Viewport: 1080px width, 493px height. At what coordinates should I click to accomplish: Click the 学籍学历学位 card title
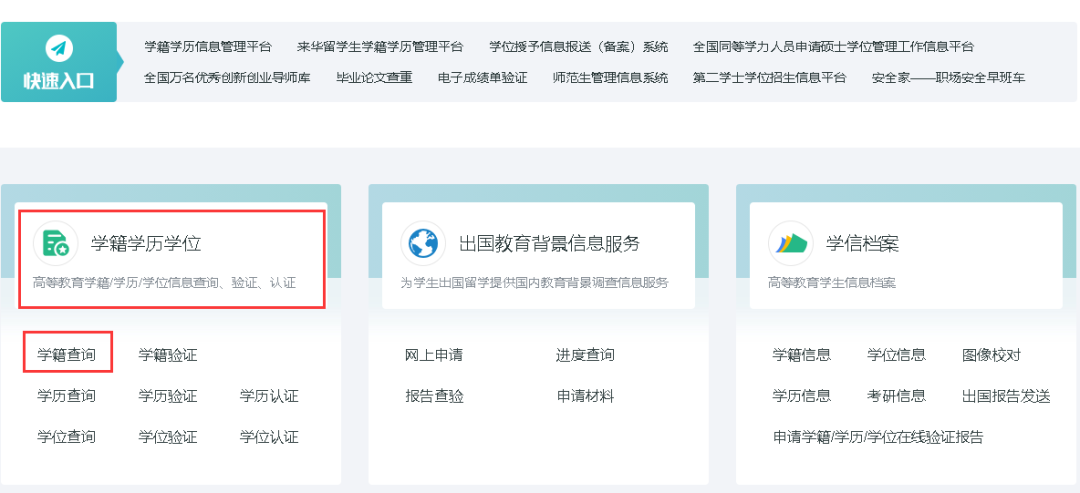tap(146, 243)
